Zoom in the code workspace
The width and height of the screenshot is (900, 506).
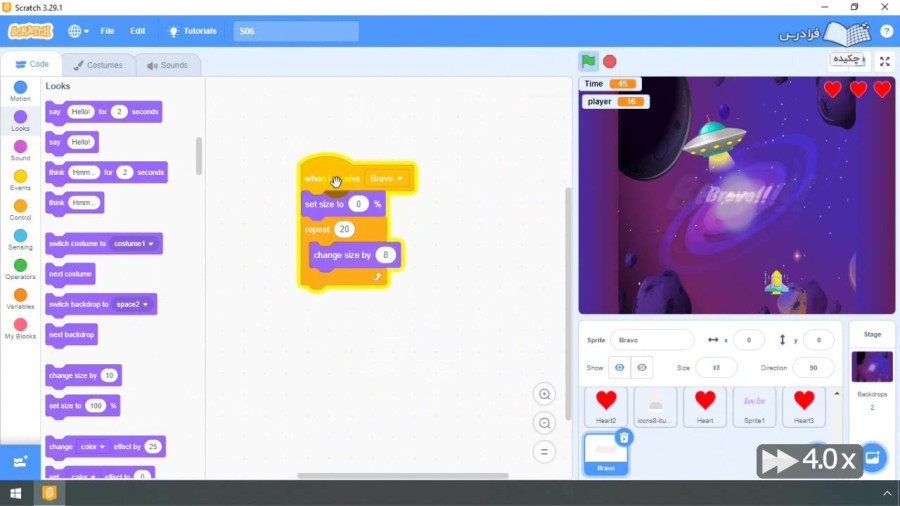click(x=544, y=394)
